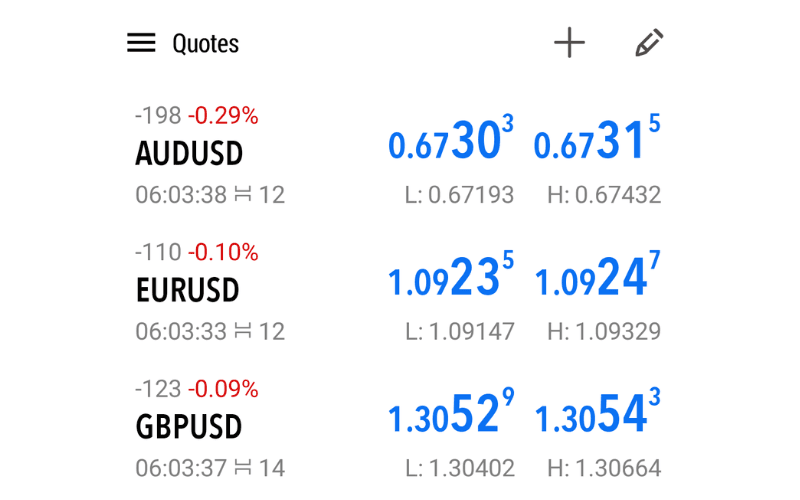The width and height of the screenshot is (800, 500).
Task: Click AUDUSD bid price 0.67303
Action: [450, 142]
